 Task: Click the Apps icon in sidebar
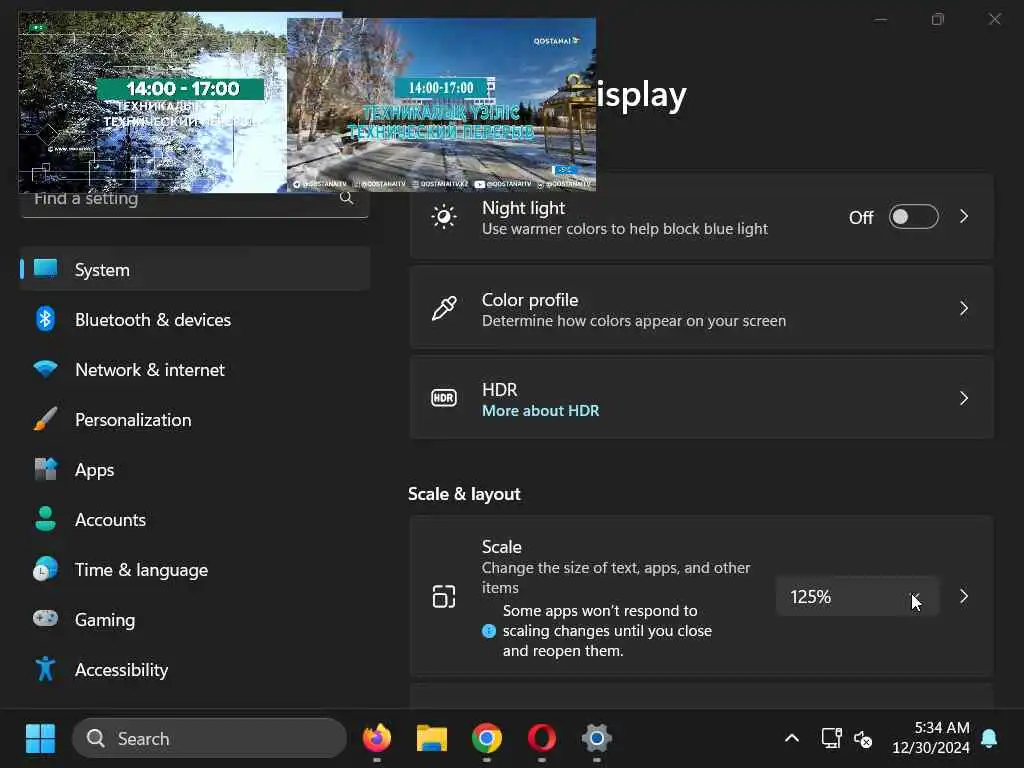click(x=45, y=469)
